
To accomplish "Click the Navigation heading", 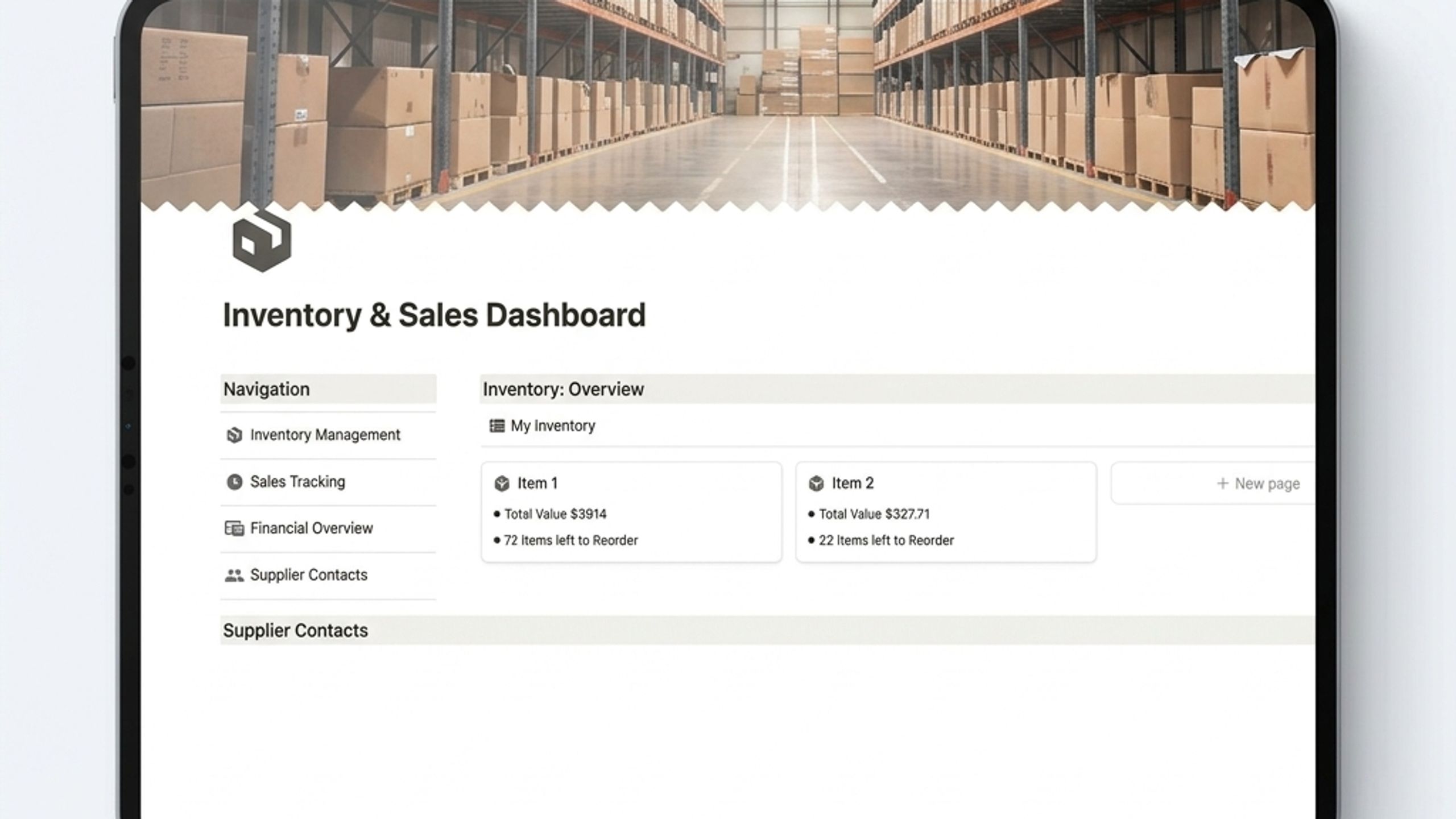I will click(267, 390).
